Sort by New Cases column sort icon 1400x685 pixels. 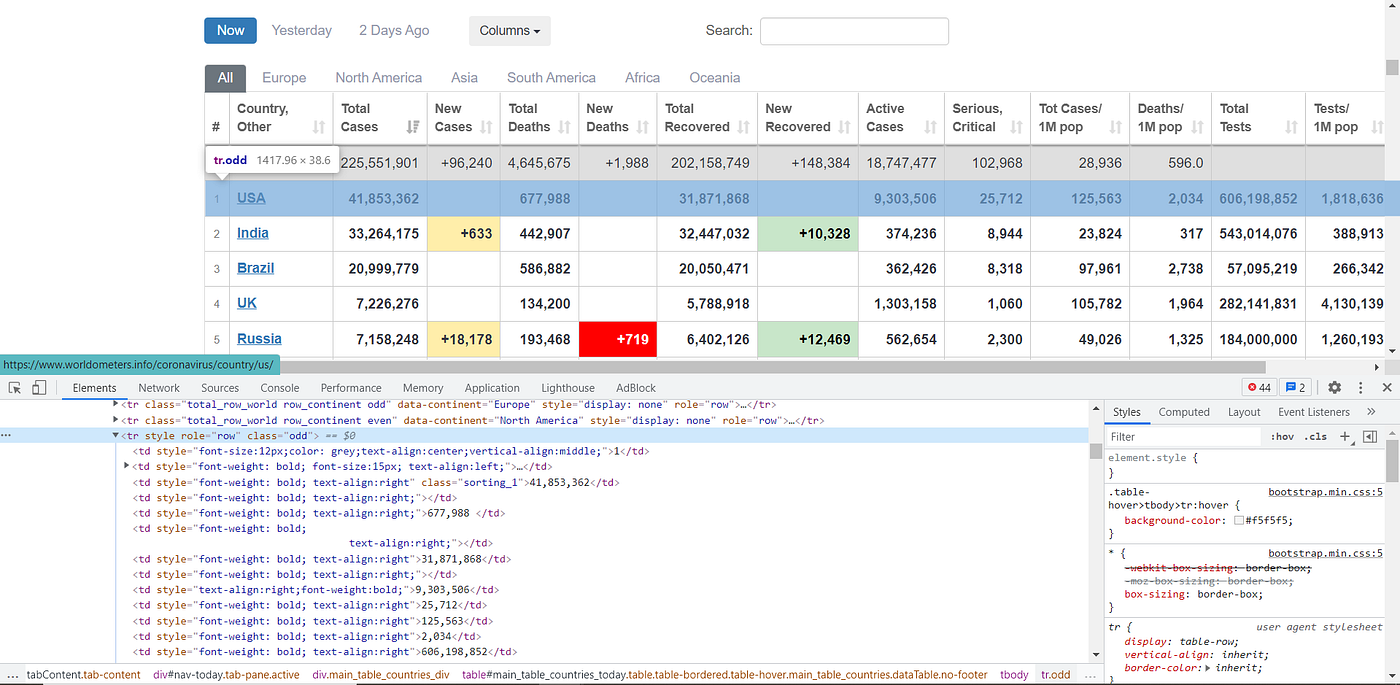pyautogui.click(x=486, y=127)
